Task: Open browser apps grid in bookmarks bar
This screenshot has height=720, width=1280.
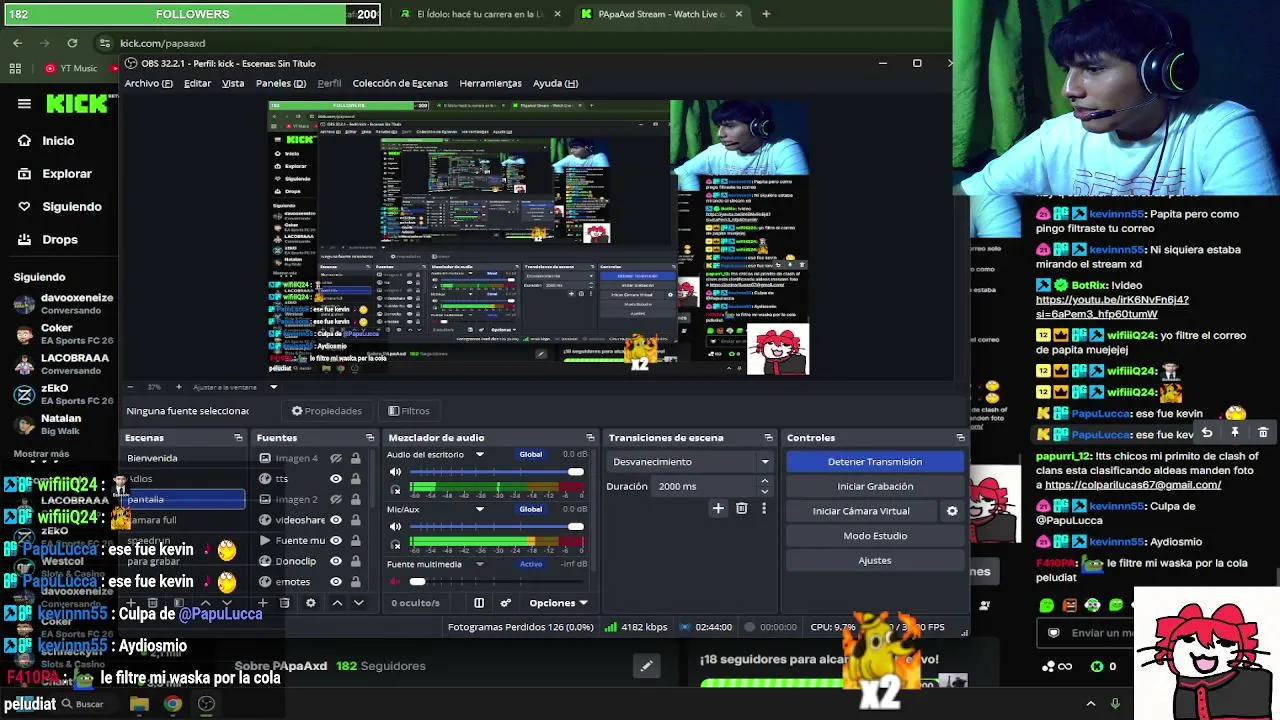Action: [x=15, y=68]
